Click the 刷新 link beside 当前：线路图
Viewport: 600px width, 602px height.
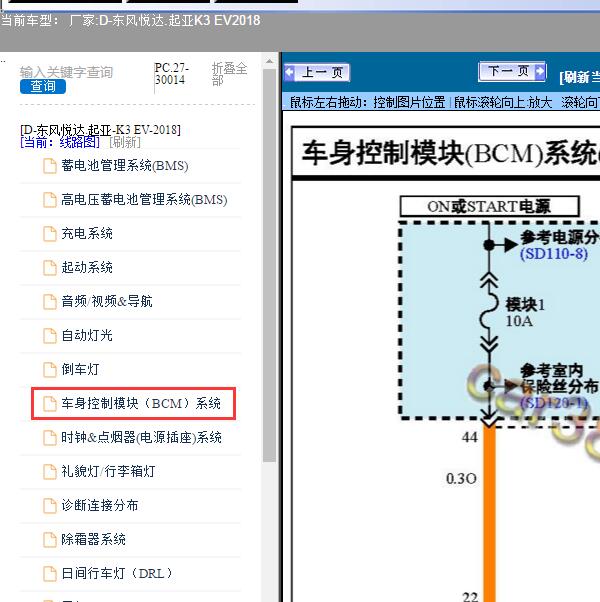tap(125, 142)
